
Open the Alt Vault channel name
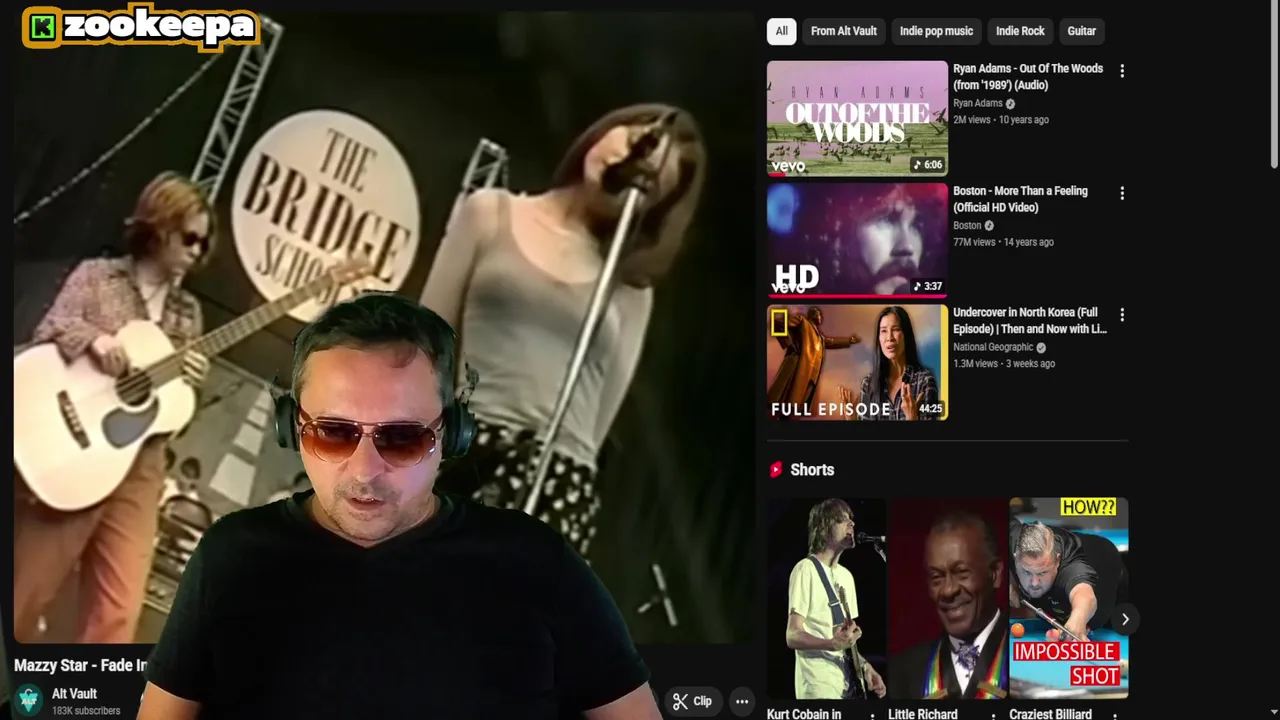(x=74, y=694)
